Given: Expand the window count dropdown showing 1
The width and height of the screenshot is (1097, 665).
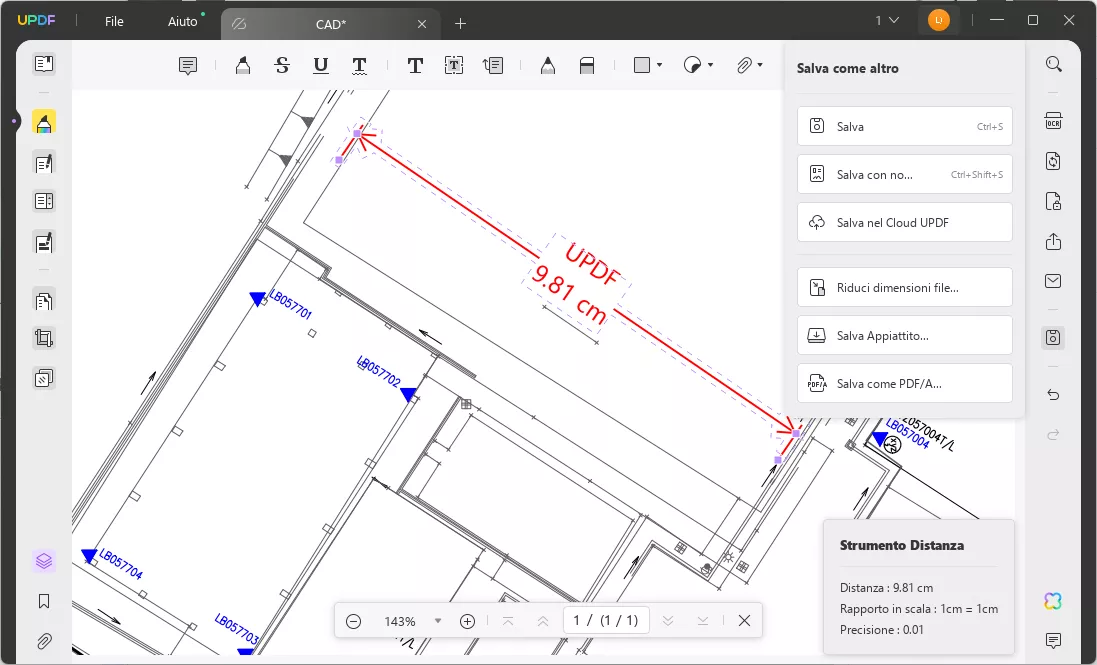Looking at the screenshot, I should click(887, 20).
